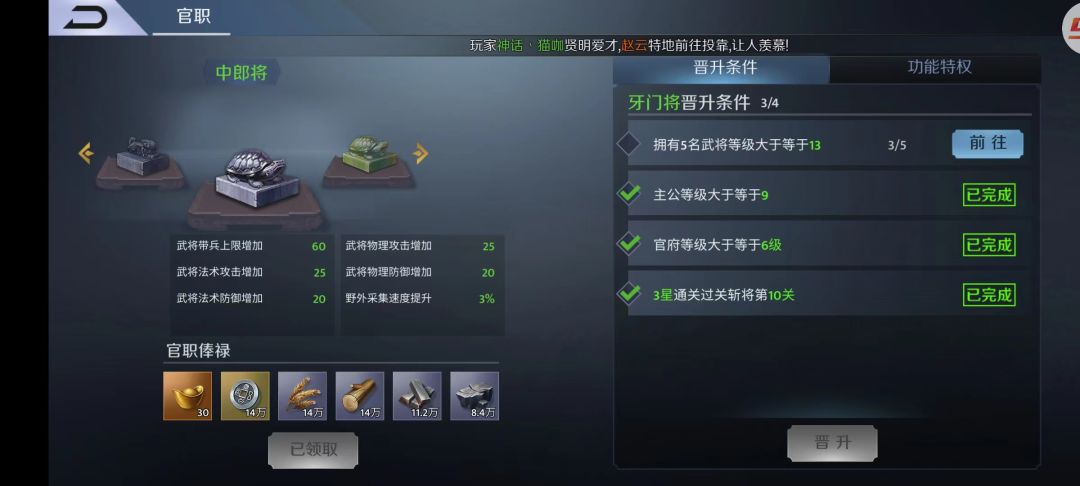The height and width of the screenshot is (486, 1080).
Task: Click the 晋升 promote button
Action: click(x=833, y=443)
